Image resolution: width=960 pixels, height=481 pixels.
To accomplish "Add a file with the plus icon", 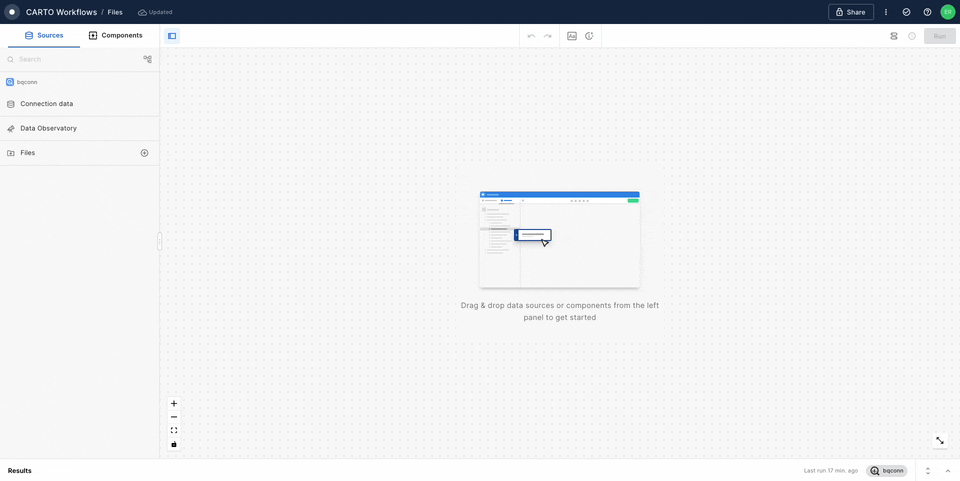I will tap(144, 153).
